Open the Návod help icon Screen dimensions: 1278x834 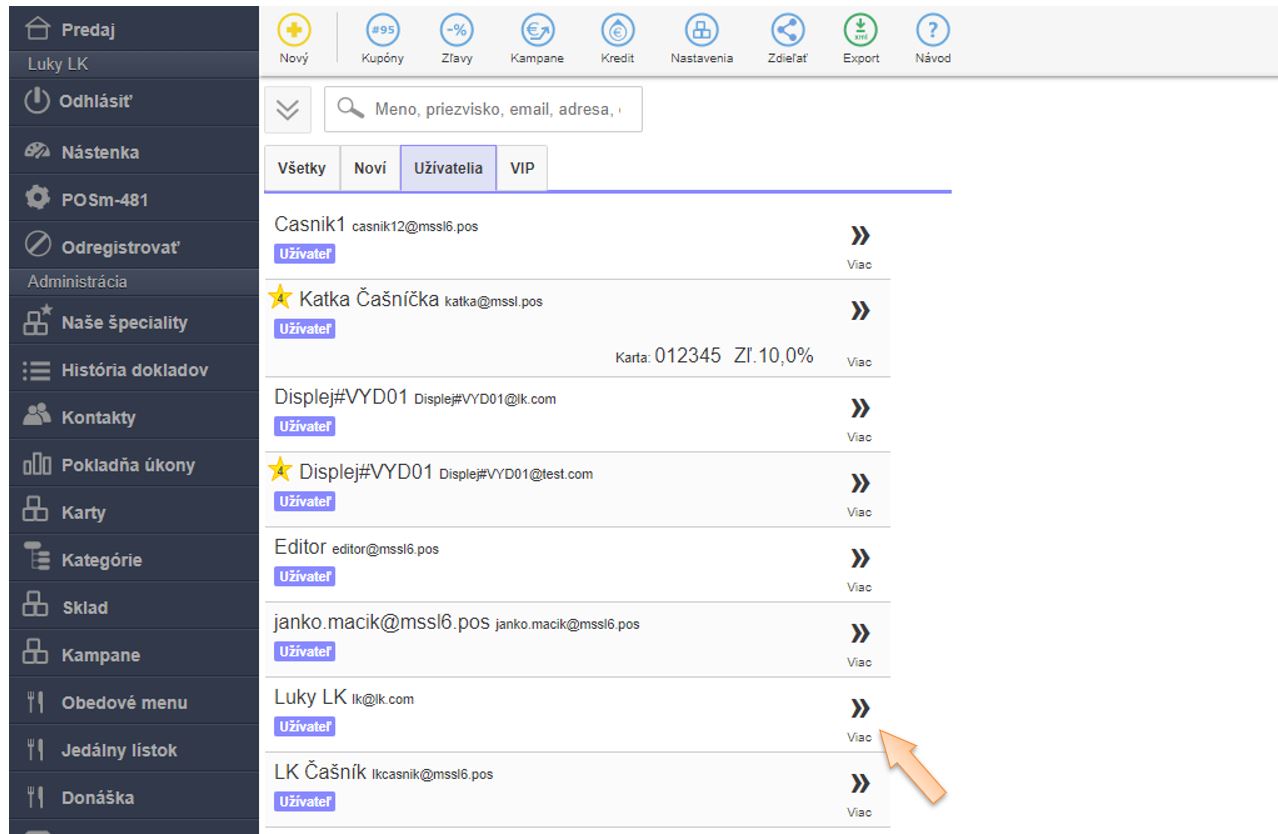pos(930,31)
